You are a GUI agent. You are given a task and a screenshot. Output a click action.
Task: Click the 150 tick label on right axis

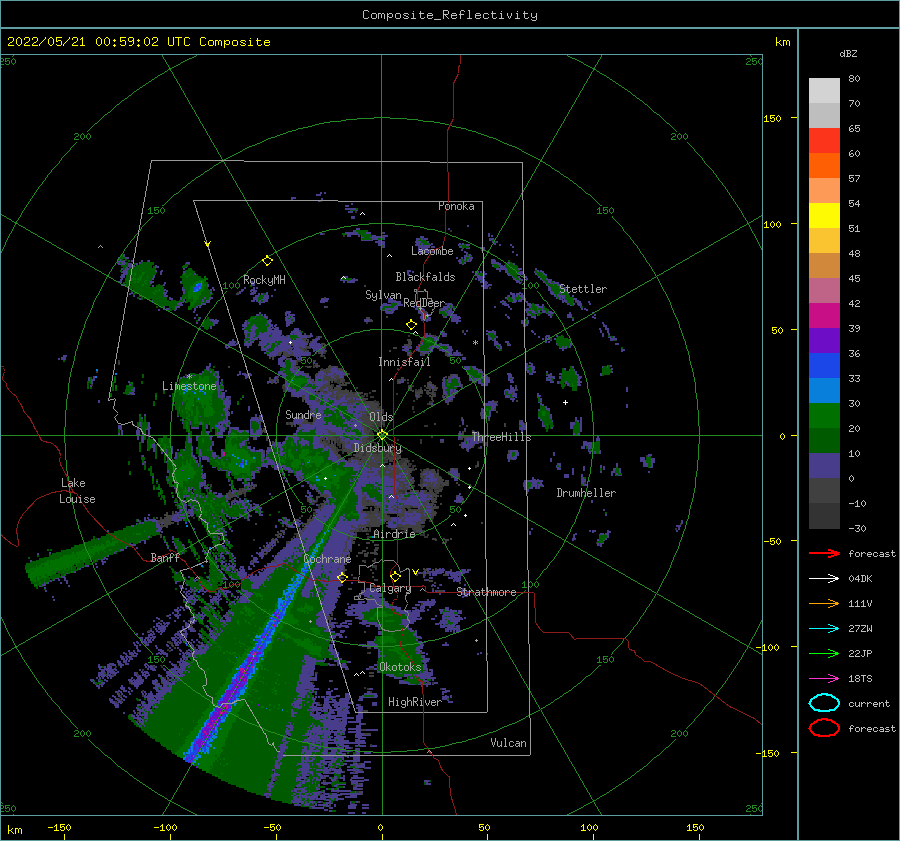(772, 118)
